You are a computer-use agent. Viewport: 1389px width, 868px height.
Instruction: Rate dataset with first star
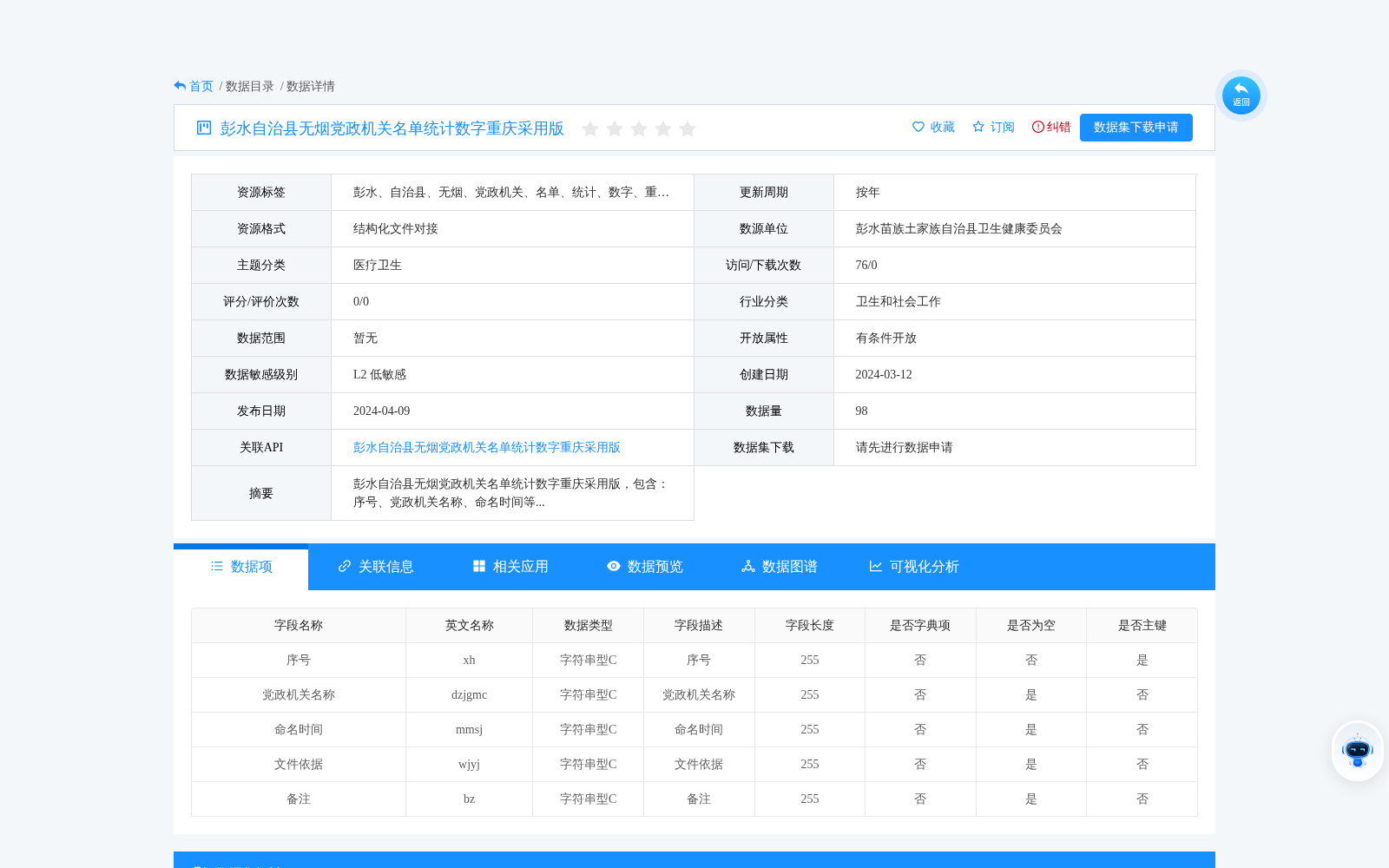click(590, 128)
